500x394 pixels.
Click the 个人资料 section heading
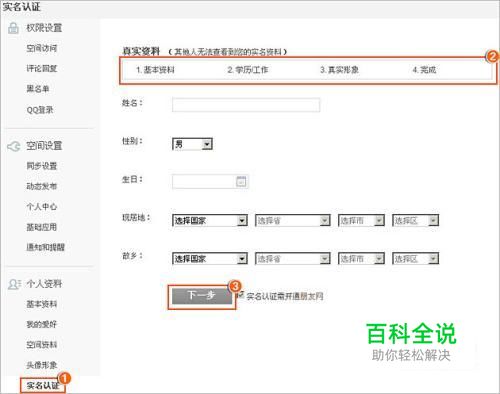44,284
